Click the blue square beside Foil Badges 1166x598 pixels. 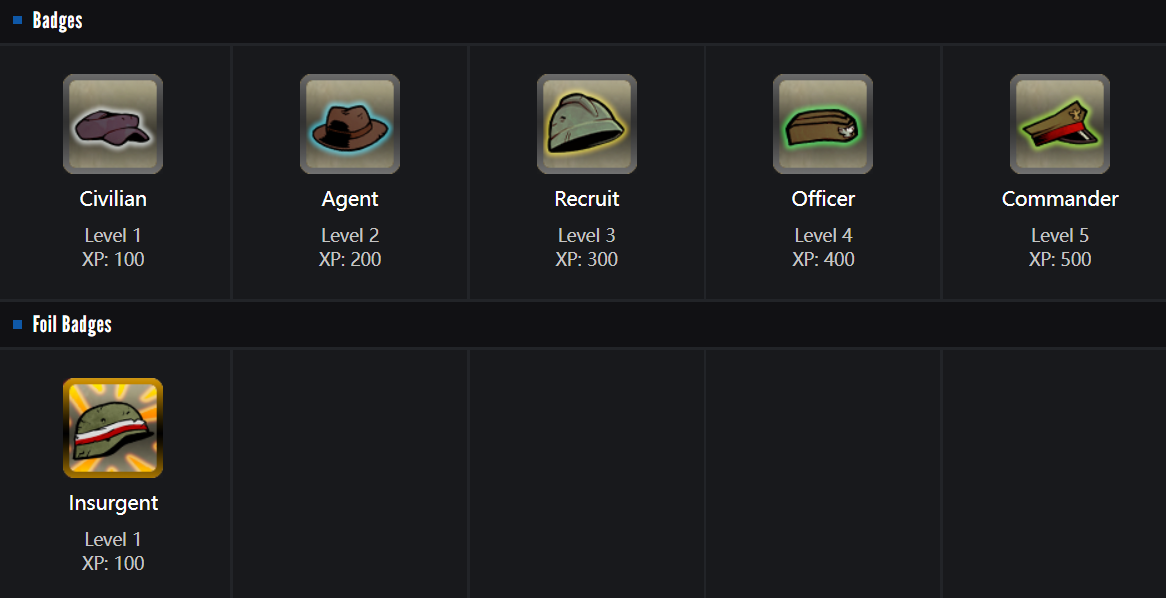tap(18, 324)
